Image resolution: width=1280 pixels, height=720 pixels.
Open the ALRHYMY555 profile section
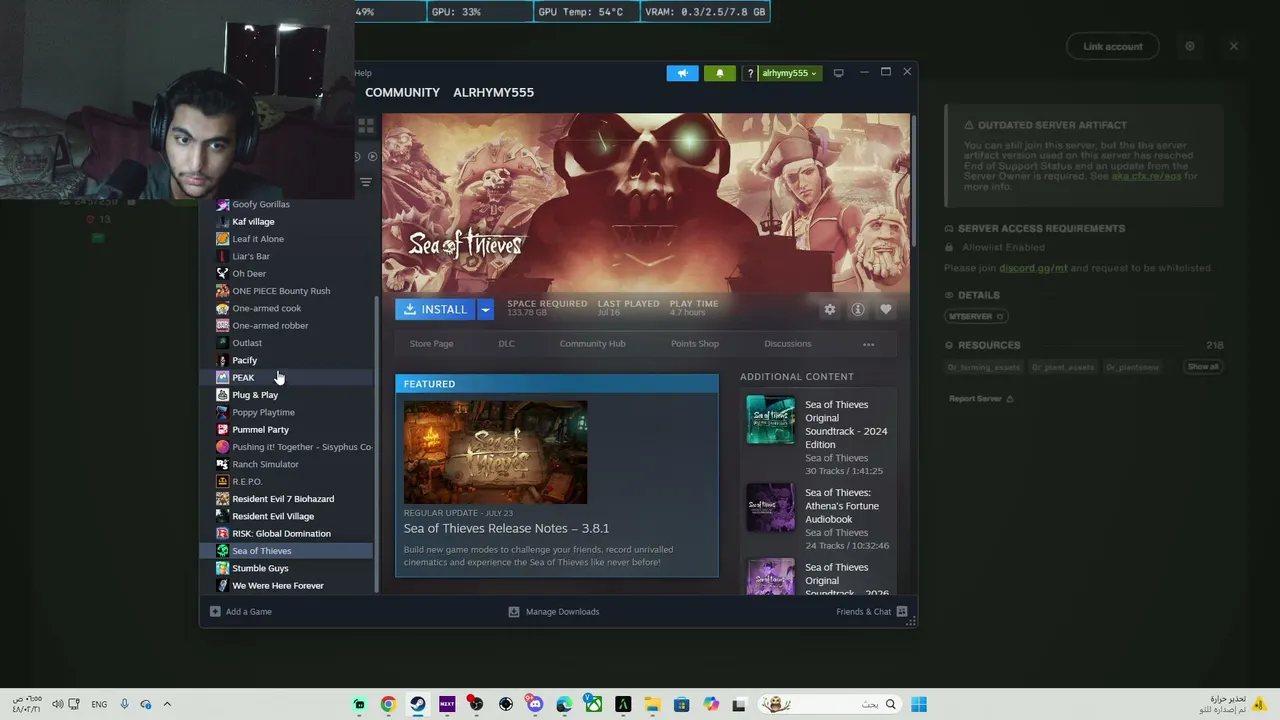pos(493,92)
